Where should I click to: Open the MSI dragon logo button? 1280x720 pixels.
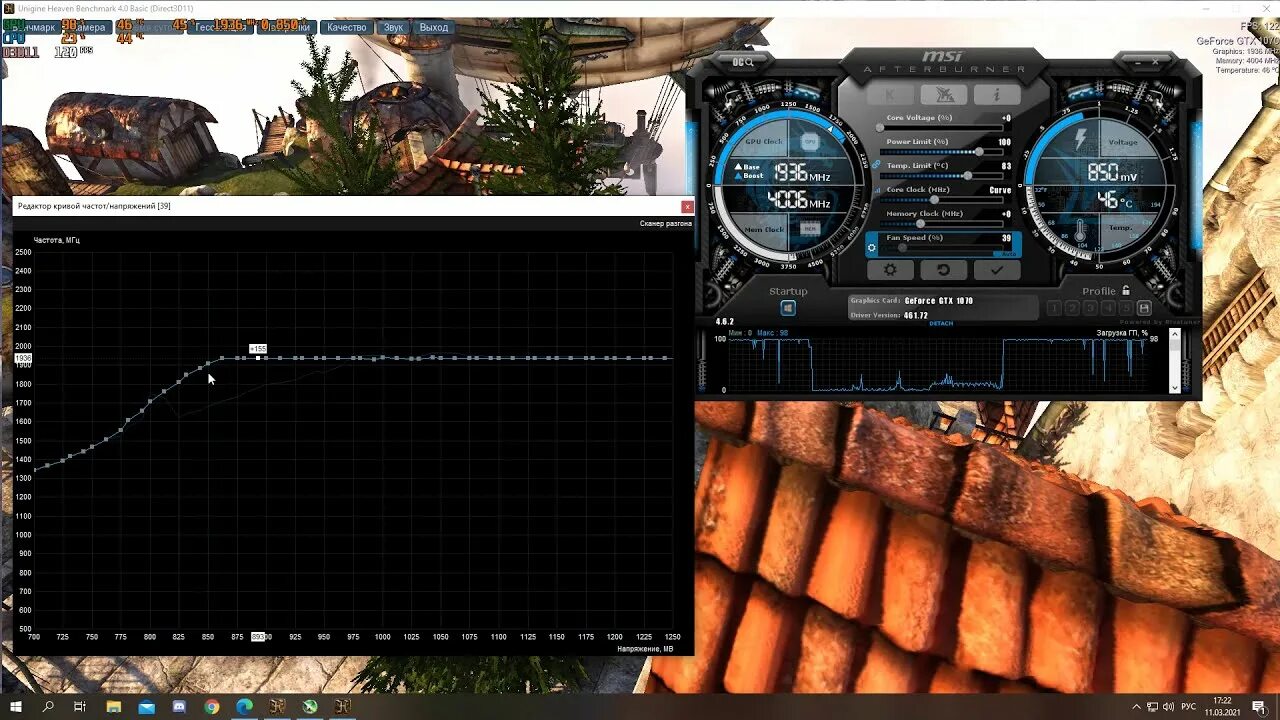tap(943, 95)
